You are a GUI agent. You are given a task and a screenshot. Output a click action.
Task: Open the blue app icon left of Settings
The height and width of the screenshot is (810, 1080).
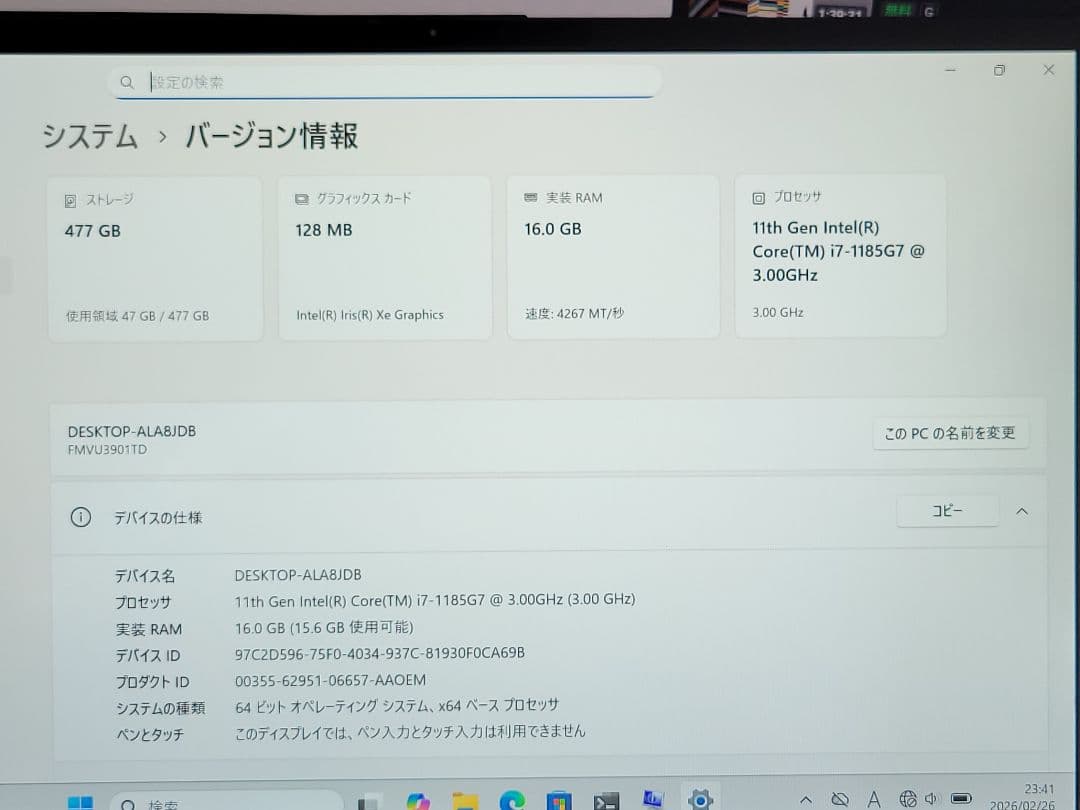653,799
